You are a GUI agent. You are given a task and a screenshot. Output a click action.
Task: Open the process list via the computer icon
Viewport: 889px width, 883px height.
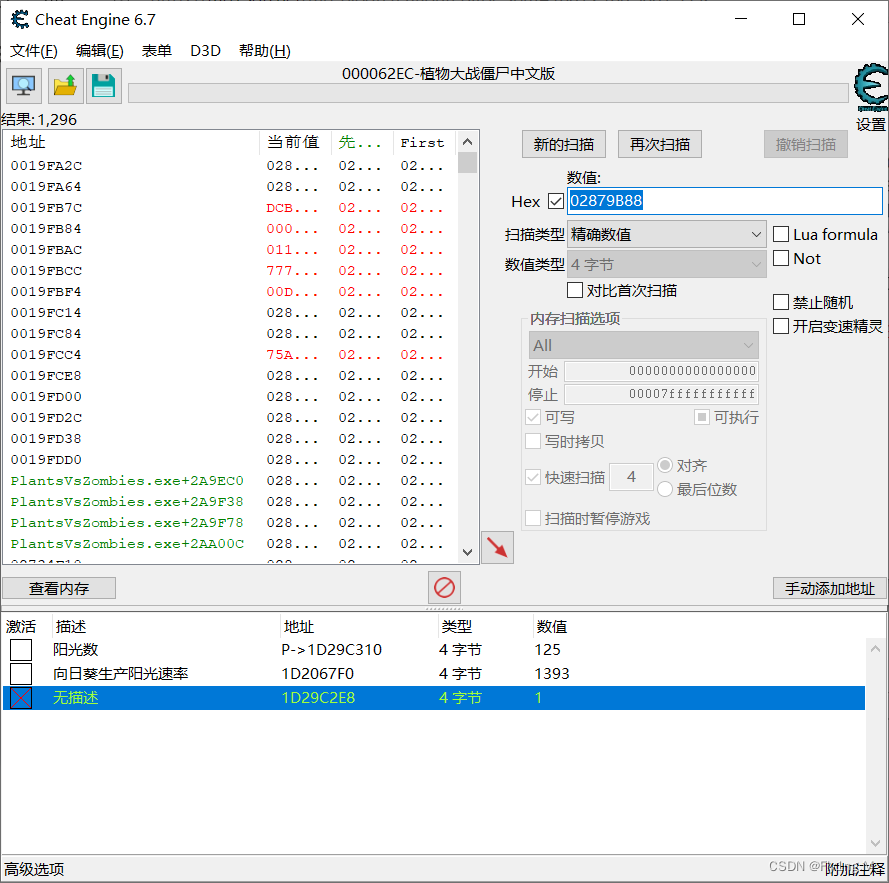tap(24, 86)
